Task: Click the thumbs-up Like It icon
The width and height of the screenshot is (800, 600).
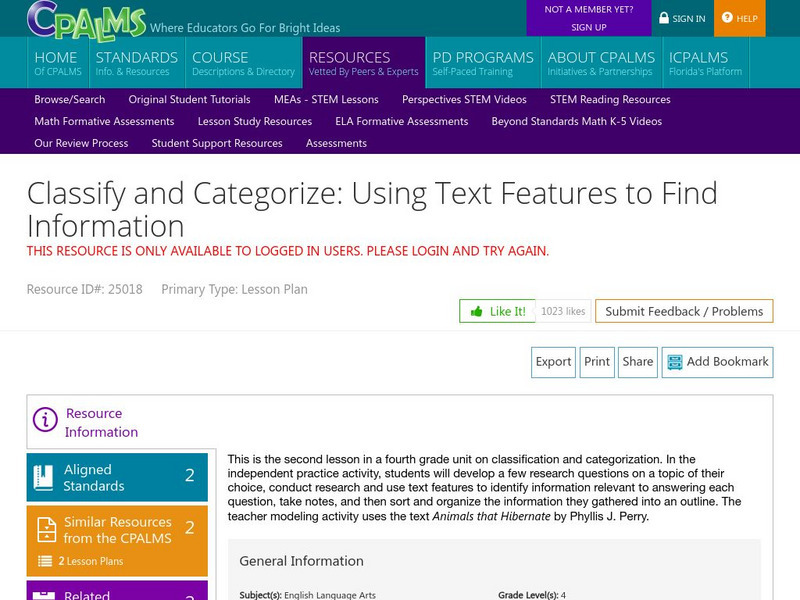Action: (477, 311)
